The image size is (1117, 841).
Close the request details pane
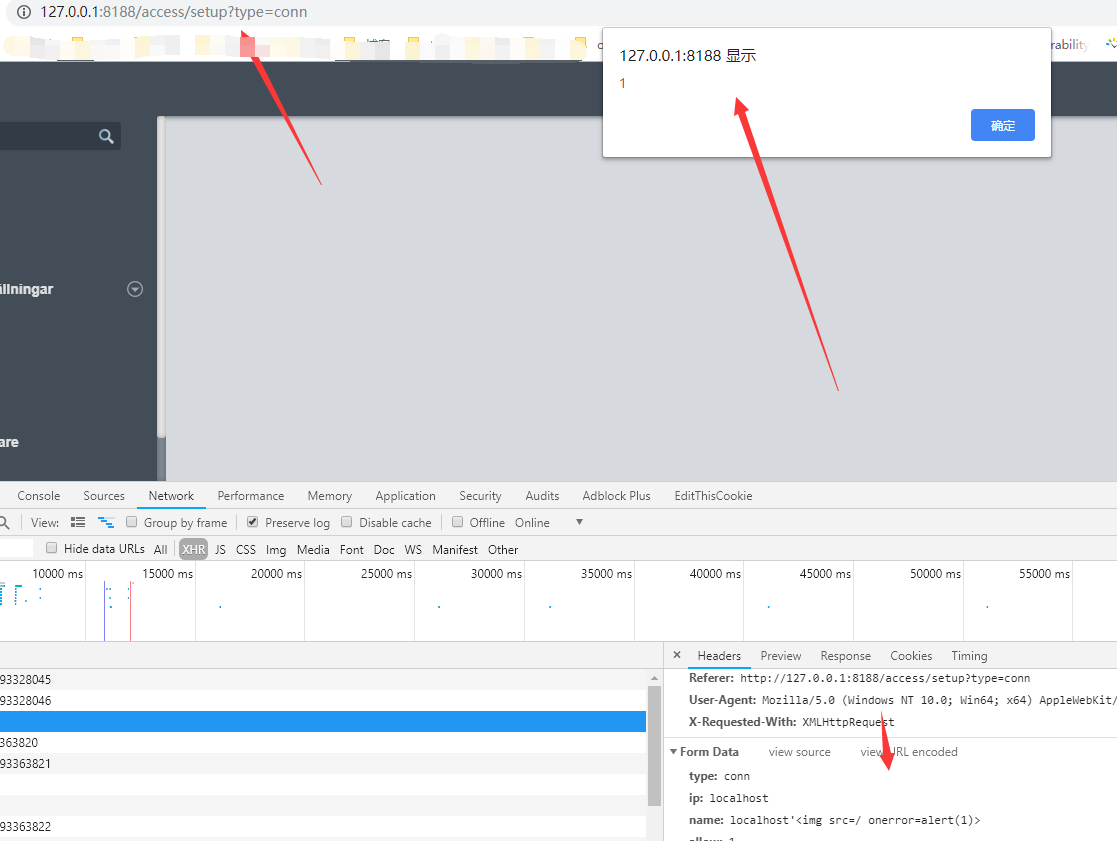(x=677, y=656)
